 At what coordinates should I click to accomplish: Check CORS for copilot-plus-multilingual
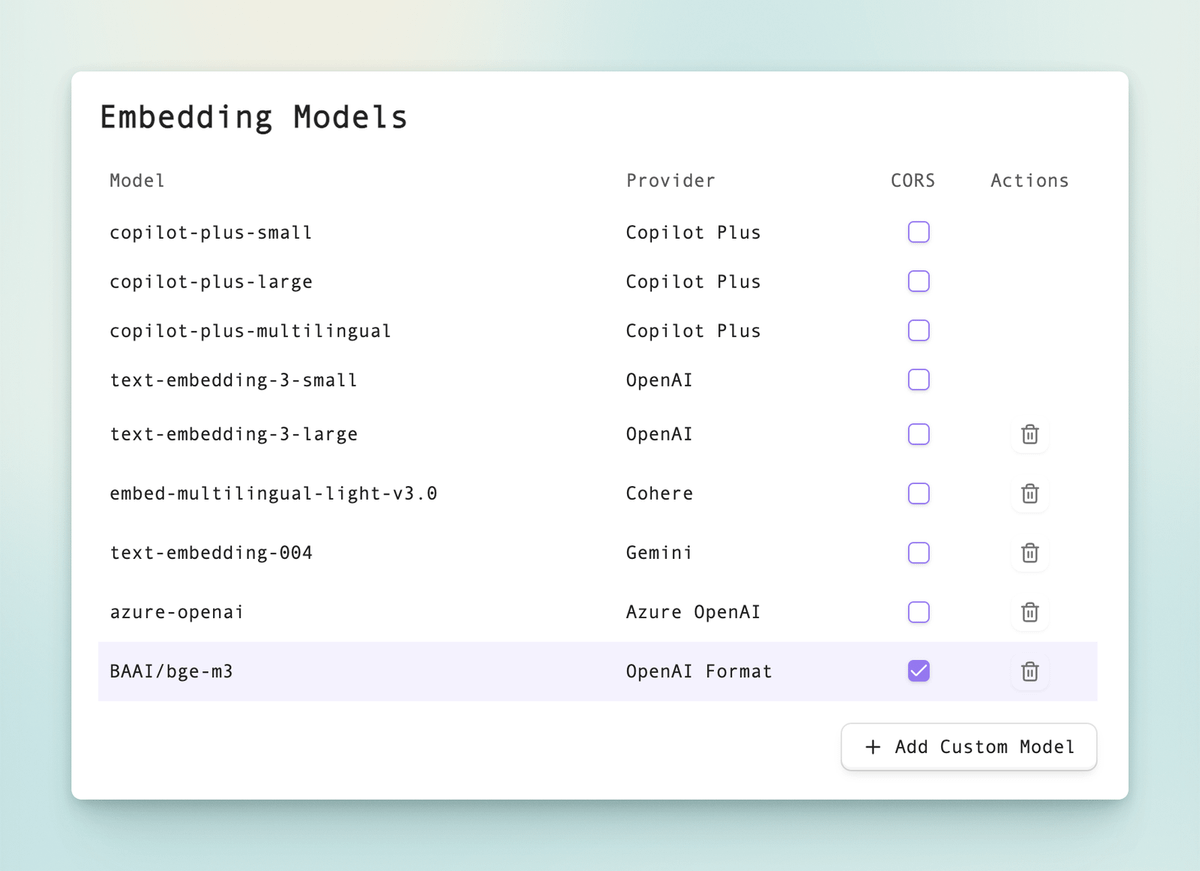click(918, 331)
